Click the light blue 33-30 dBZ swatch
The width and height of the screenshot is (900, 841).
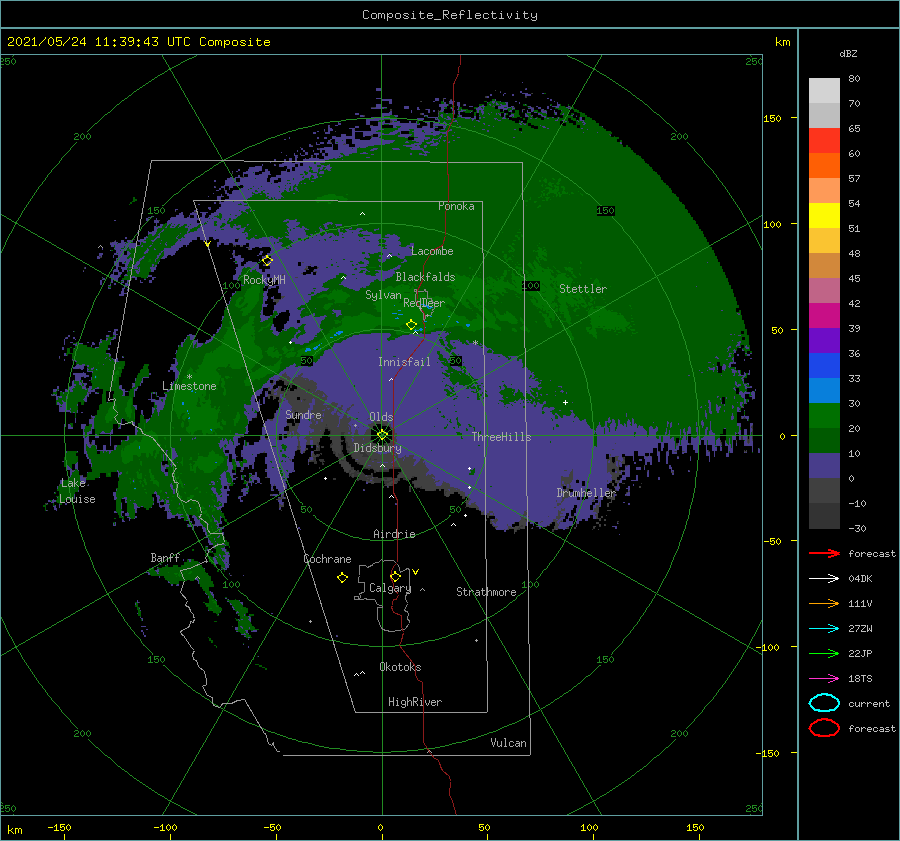point(824,390)
